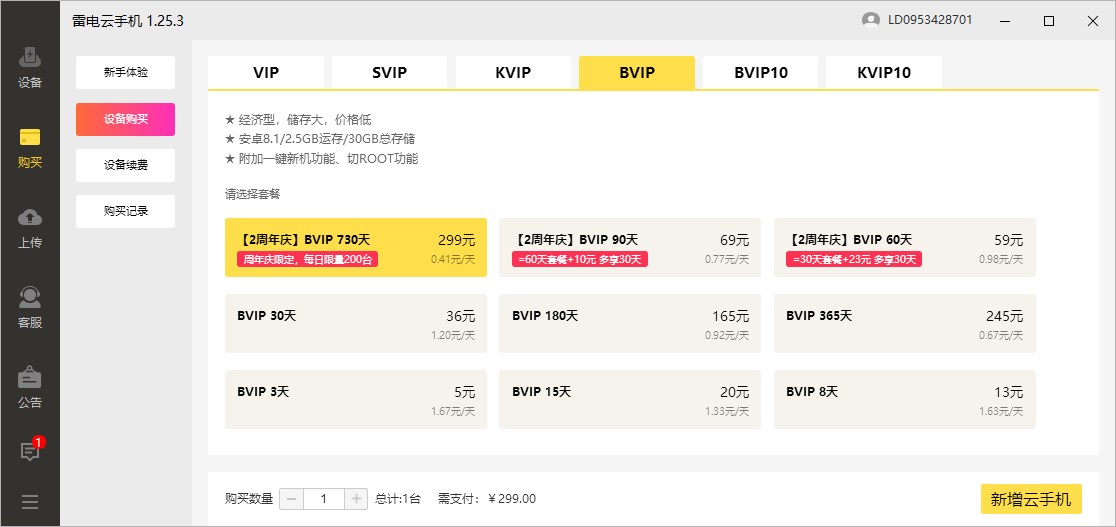
Task: Open the 上传 (Upload) sidebar icon
Action: (30, 227)
